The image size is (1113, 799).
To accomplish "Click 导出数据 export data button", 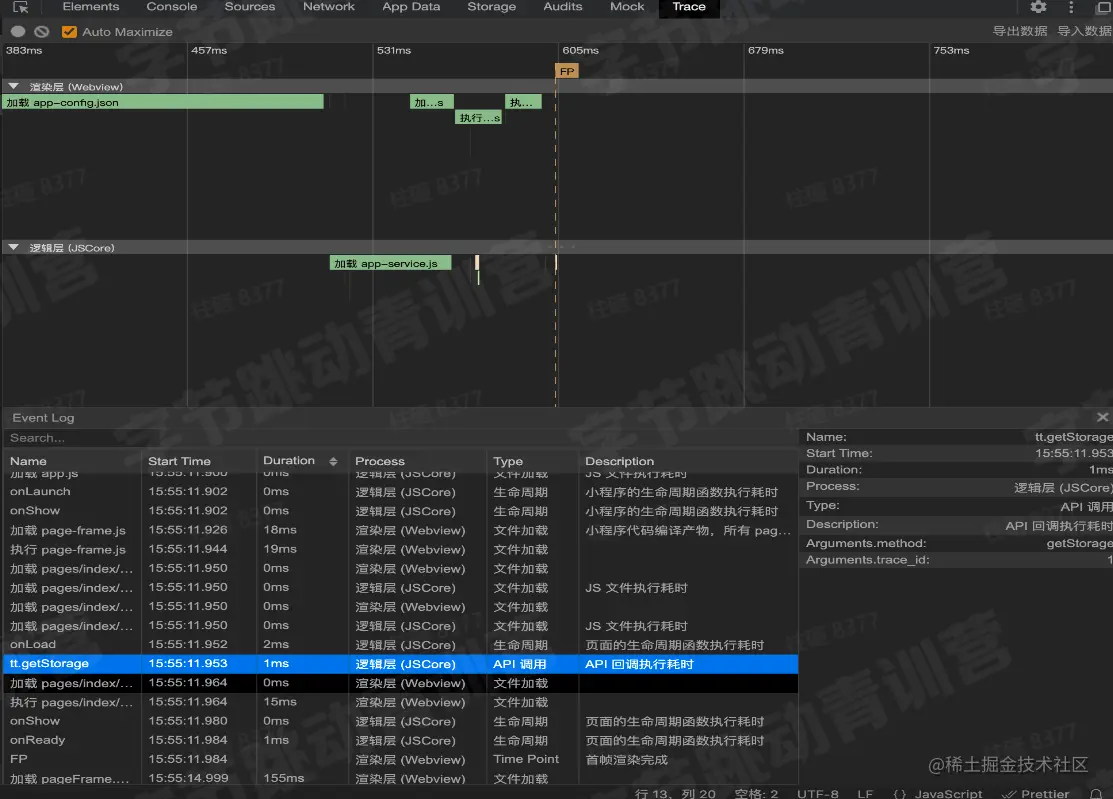I will (1020, 31).
